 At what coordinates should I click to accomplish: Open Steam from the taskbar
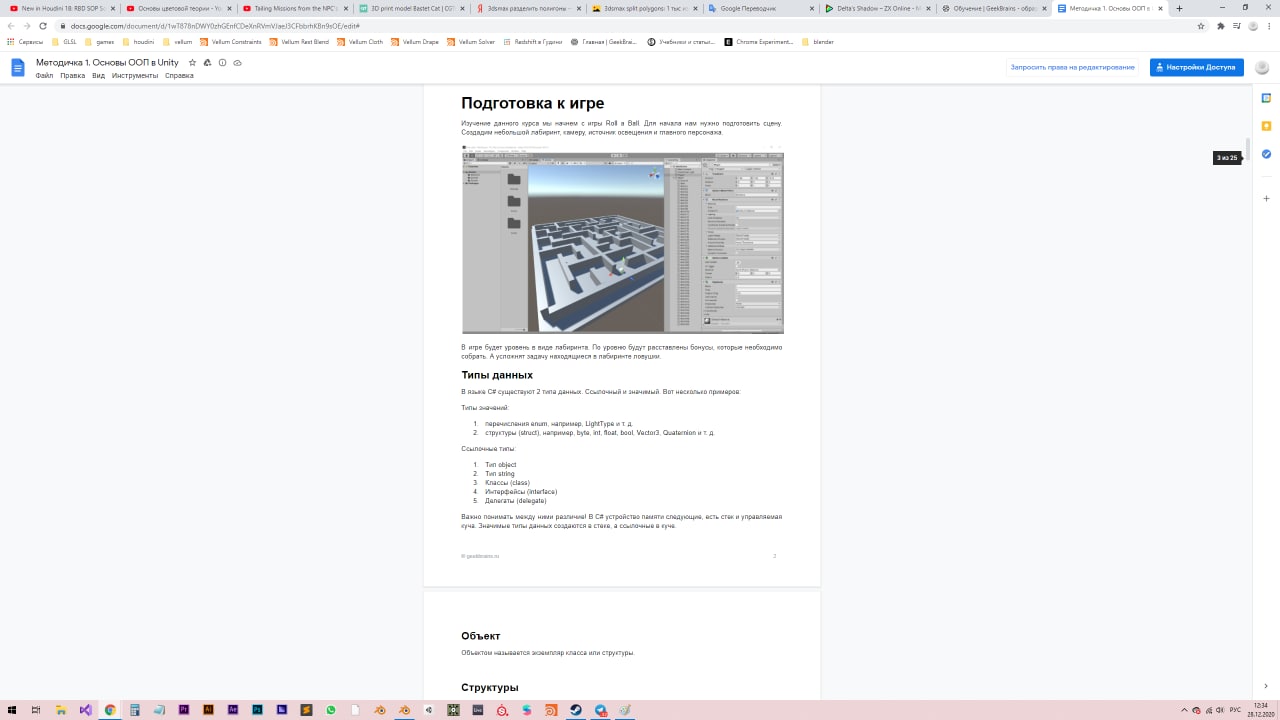click(575, 710)
